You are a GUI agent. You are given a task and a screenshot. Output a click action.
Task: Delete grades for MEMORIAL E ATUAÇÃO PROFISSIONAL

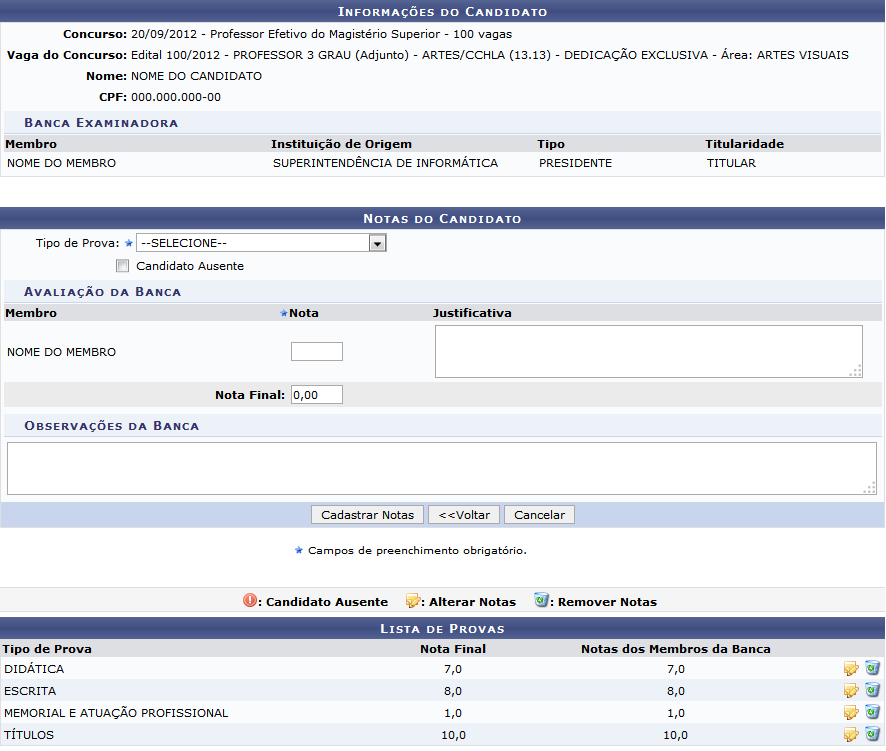pyautogui.click(x=872, y=713)
